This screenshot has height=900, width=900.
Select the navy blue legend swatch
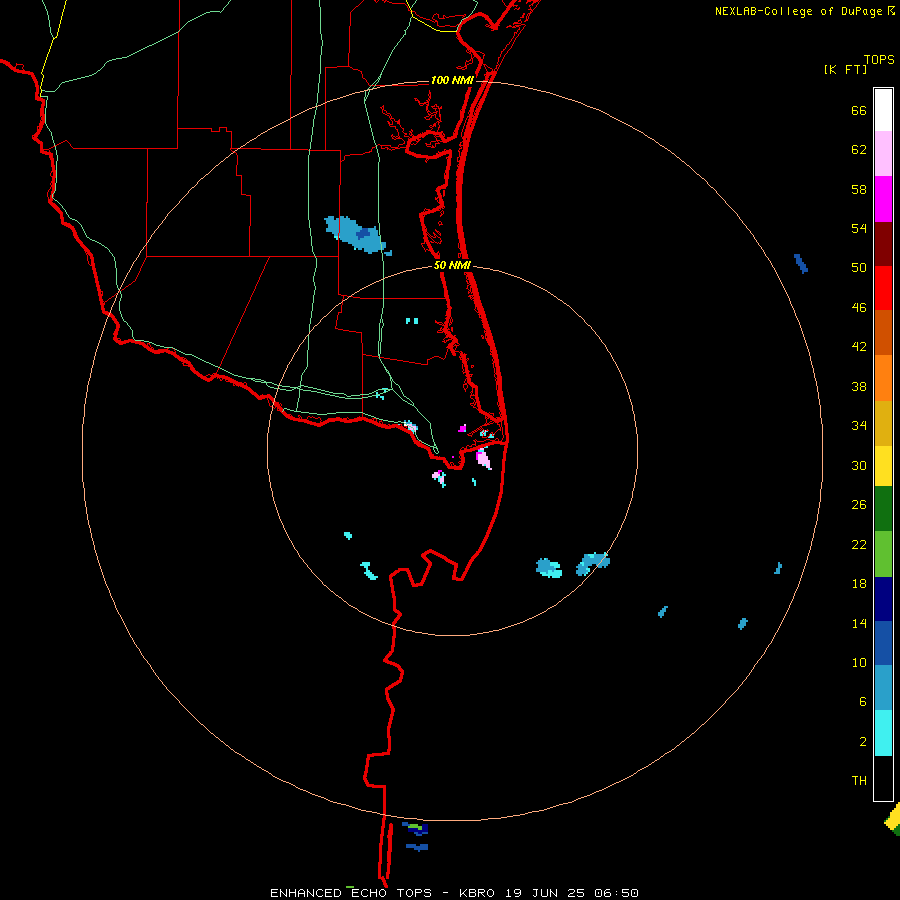(883, 599)
